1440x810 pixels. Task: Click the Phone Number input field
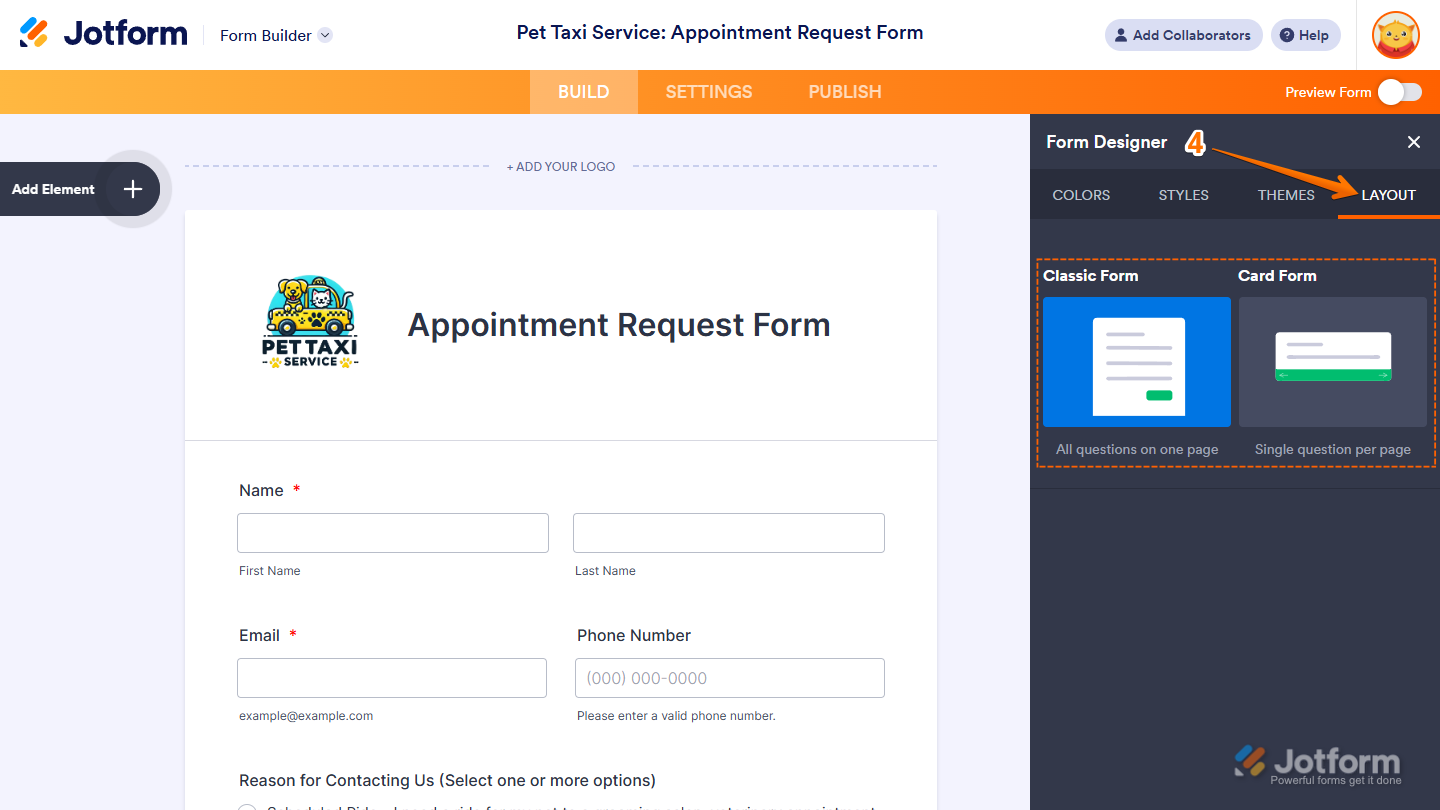[729, 678]
